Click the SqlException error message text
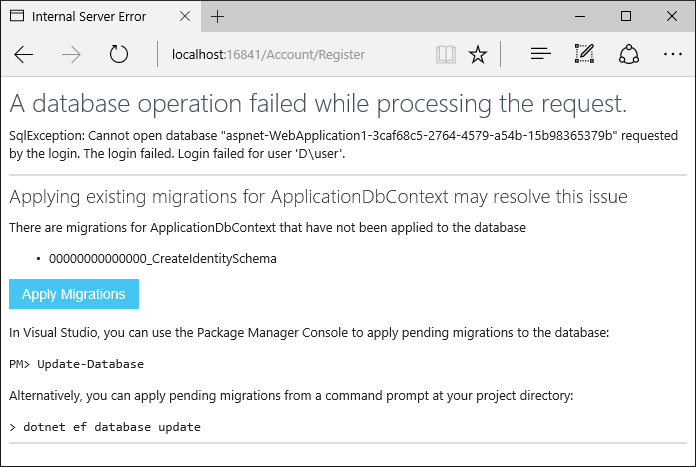 click(343, 144)
